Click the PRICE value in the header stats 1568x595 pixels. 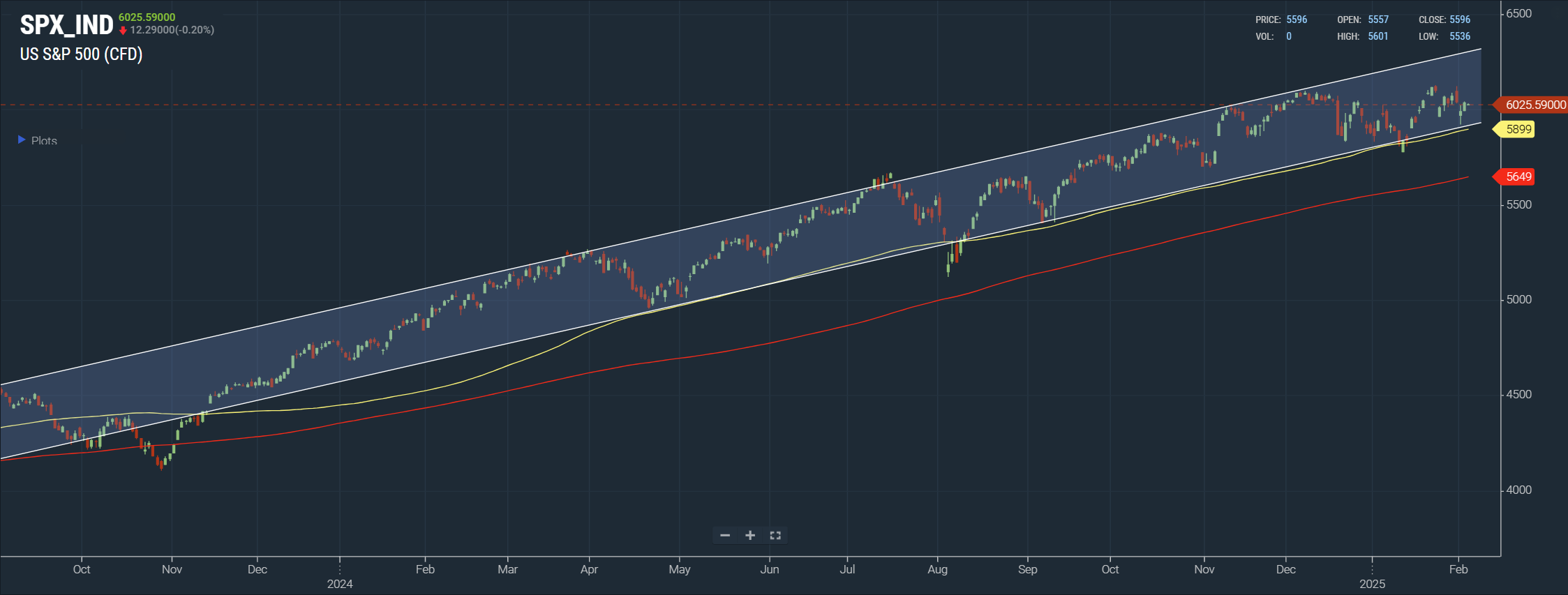pyautogui.click(x=1297, y=20)
